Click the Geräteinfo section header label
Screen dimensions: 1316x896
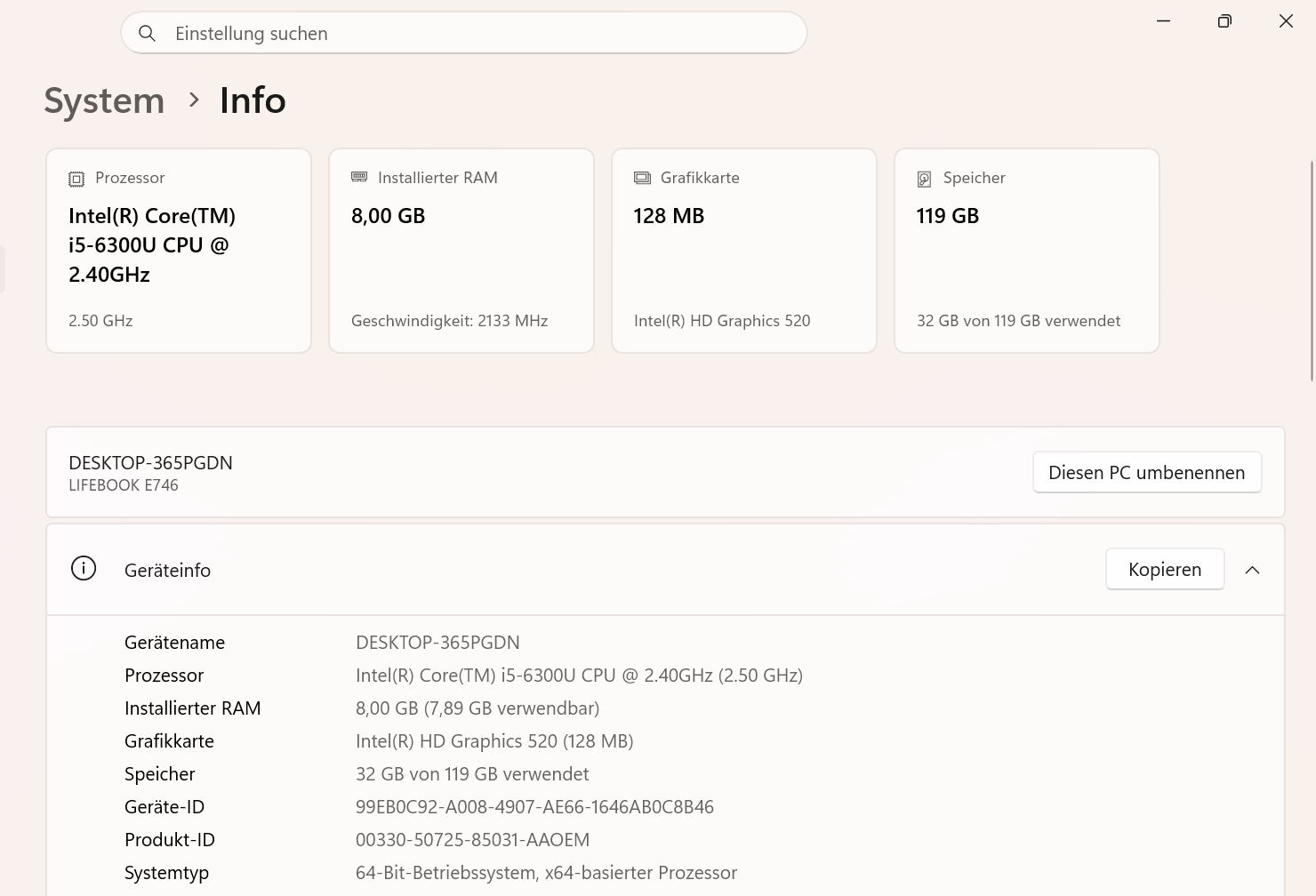click(x=167, y=570)
